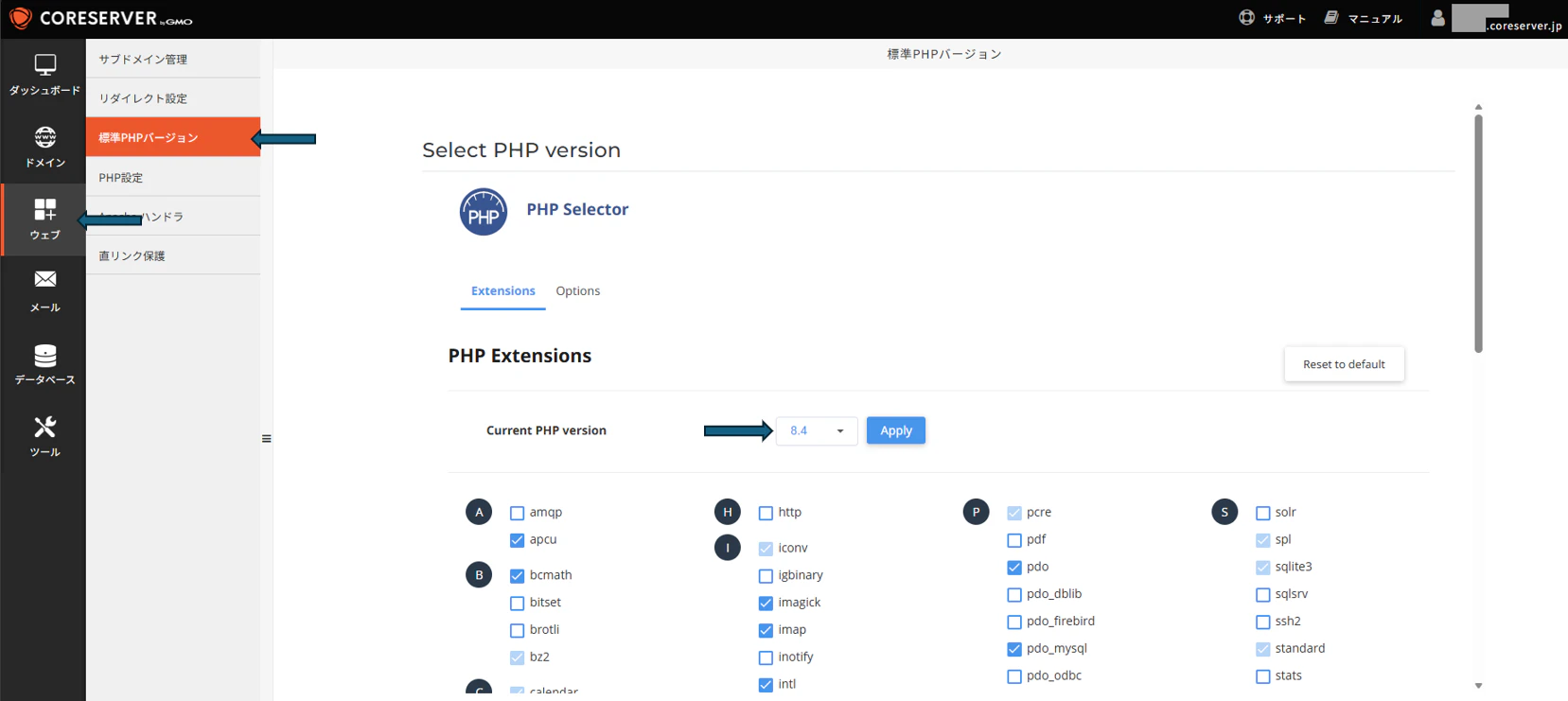This screenshot has height=701, width=1568.
Task: Click the user account avatar icon
Action: coord(1437,17)
